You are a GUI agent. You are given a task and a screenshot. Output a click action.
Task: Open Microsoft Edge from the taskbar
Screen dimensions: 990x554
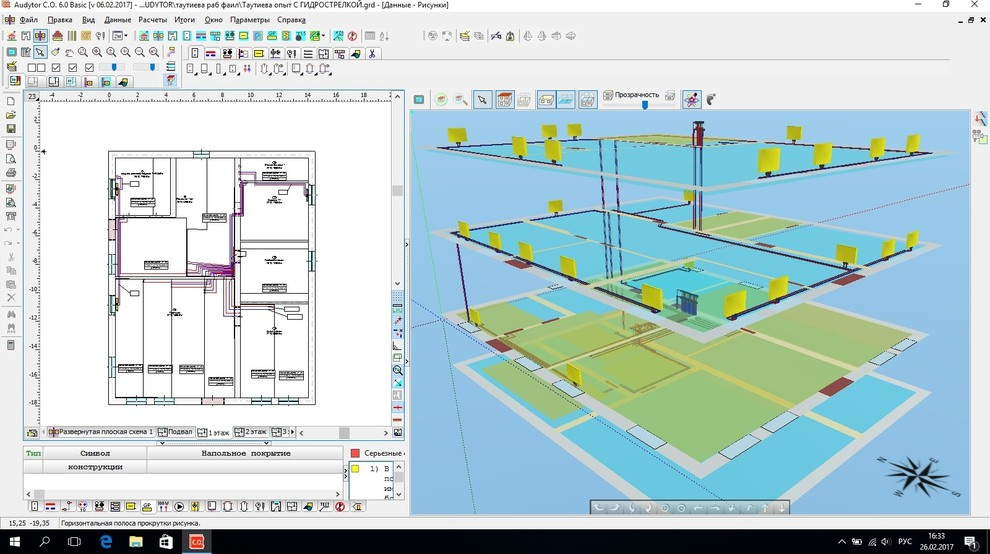pos(105,542)
